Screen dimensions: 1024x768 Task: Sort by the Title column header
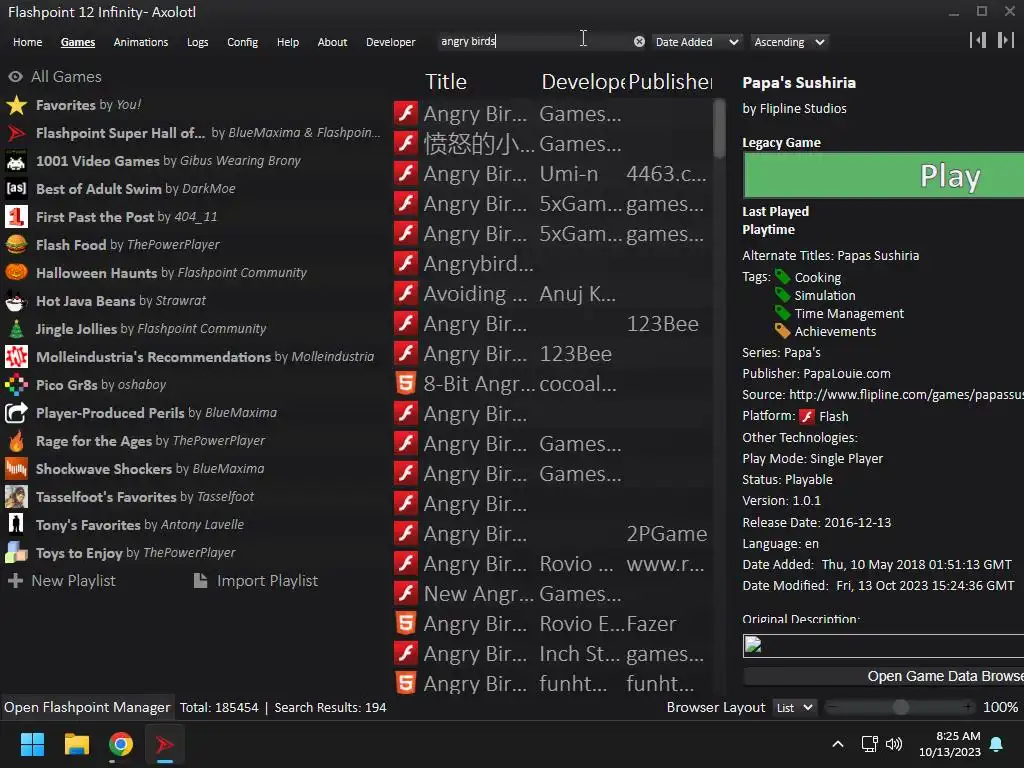pos(446,82)
